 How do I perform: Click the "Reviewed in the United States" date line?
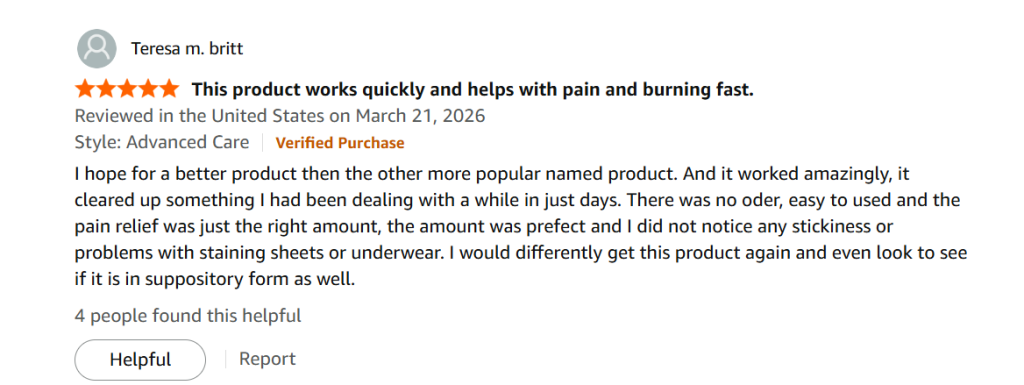[280, 116]
